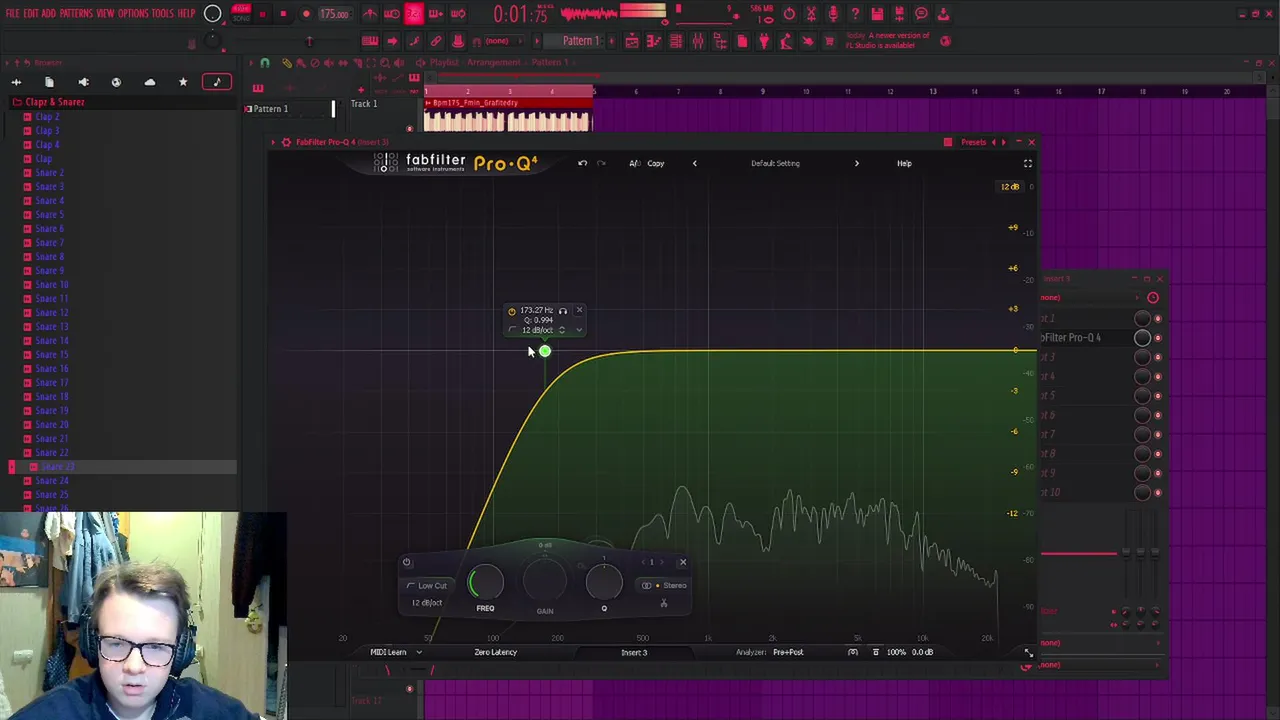
Task: Open the TOOLS menu
Action: click(163, 14)
